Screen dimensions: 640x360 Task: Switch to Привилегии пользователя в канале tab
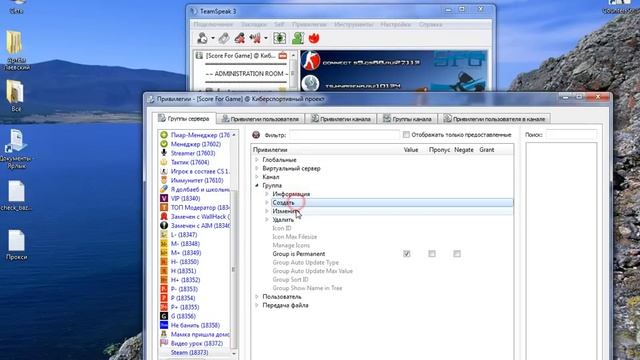(494, 119)
